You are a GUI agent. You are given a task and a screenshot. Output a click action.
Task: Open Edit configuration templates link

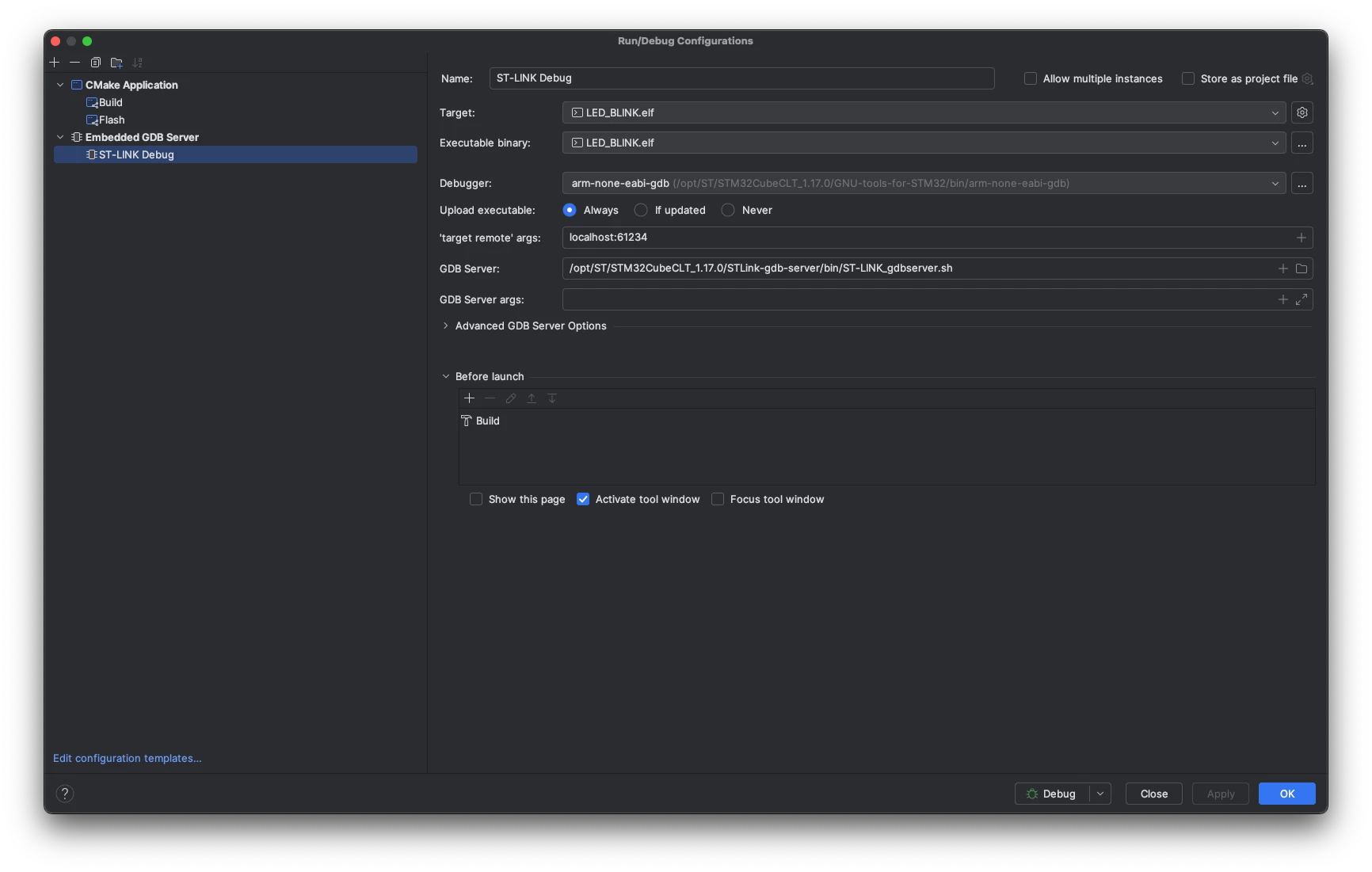pos(128,758)
